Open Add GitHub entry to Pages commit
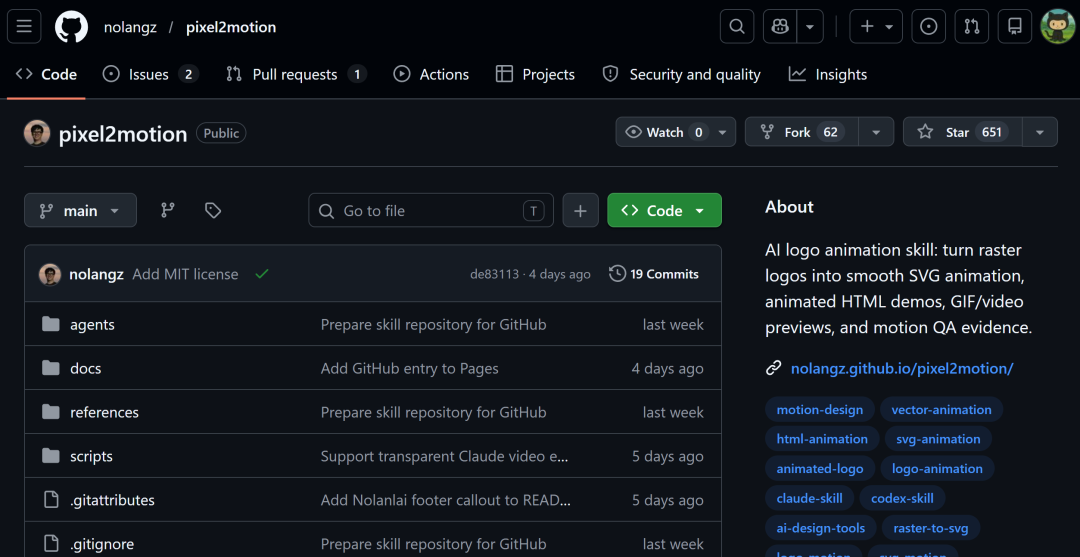 (409, 368)
